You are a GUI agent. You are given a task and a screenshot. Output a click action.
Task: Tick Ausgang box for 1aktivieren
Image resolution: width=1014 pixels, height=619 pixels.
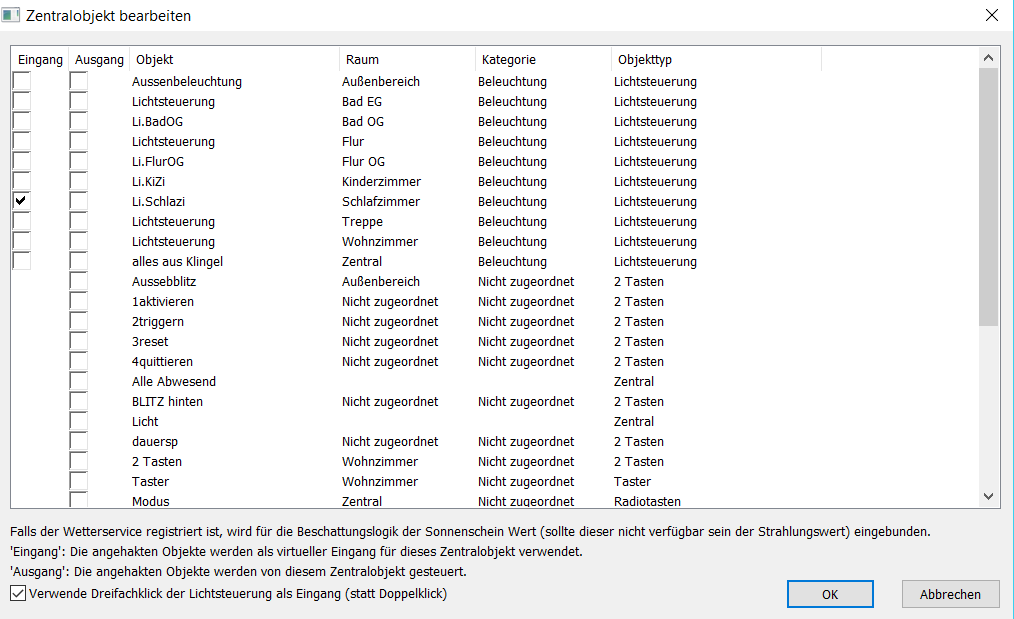[79, 301]
